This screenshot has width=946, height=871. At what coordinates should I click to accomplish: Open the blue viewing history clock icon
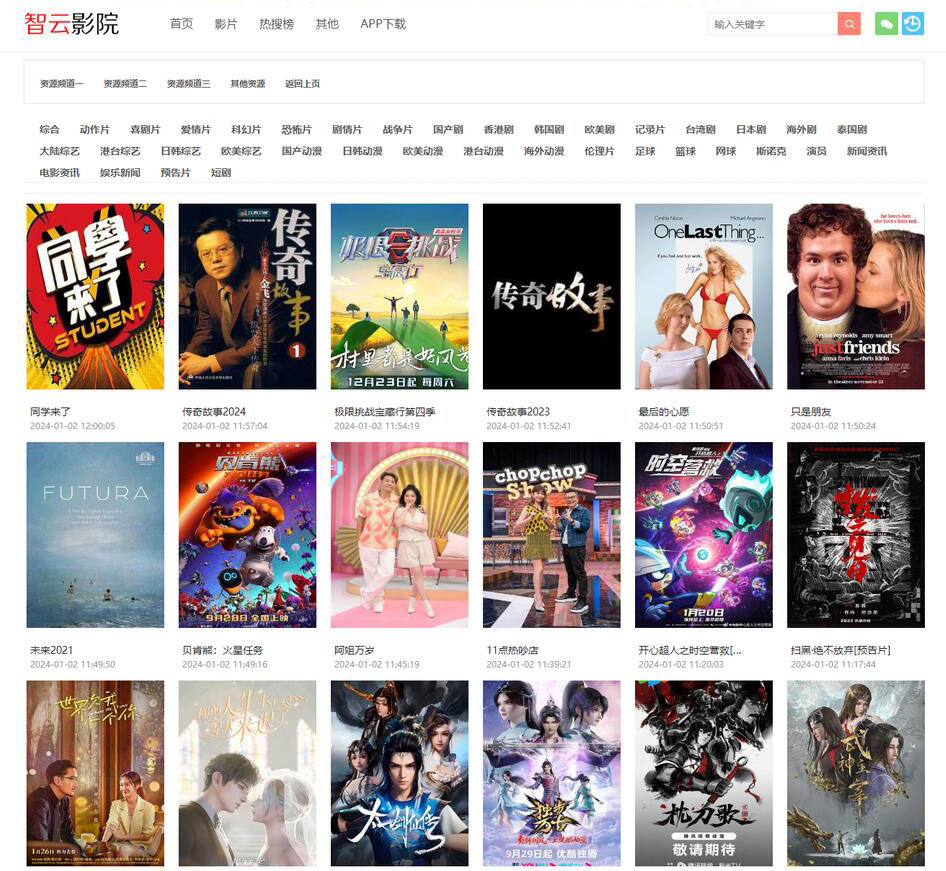[x=913, y=24]
